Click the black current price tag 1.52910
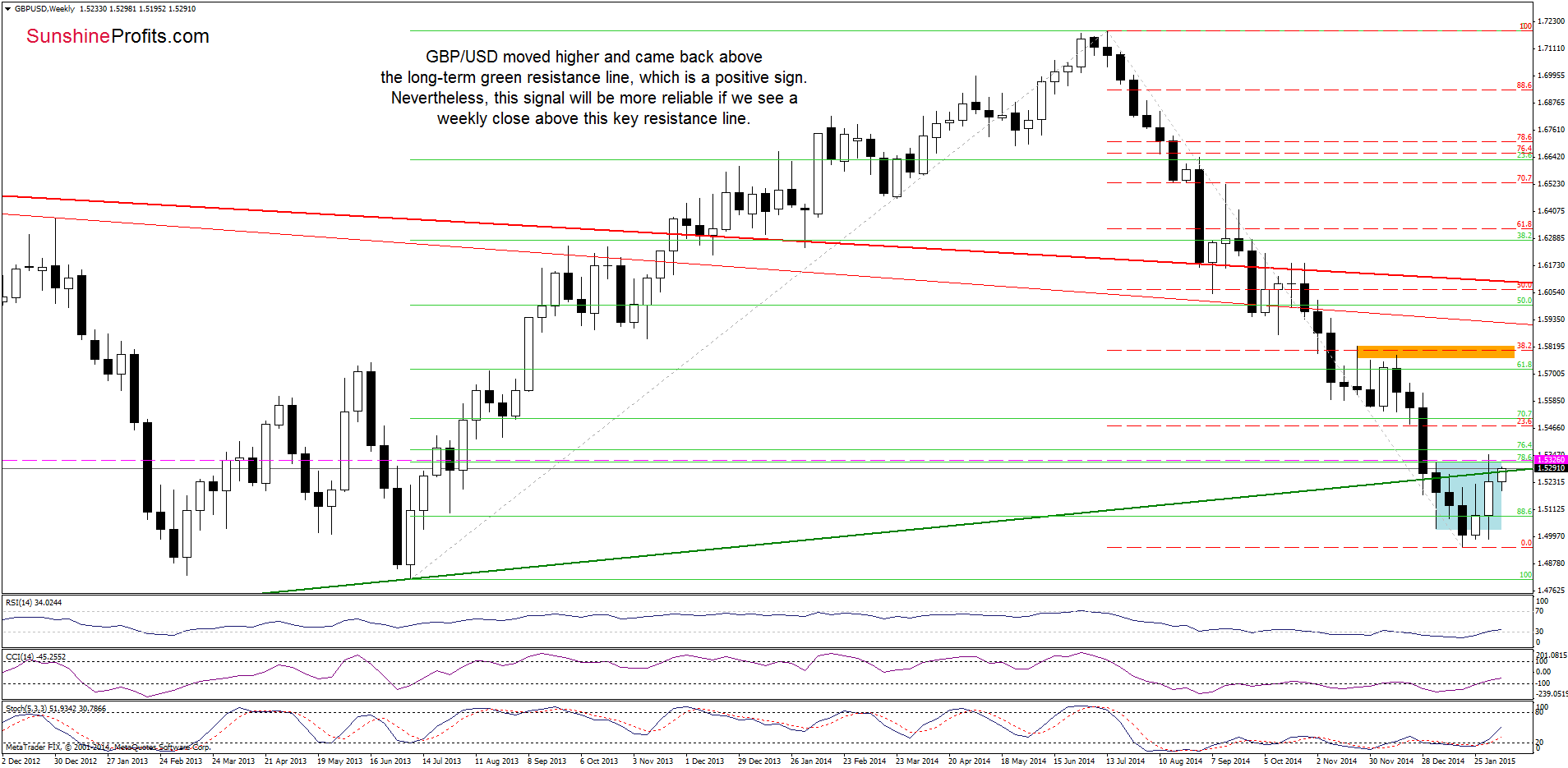Viewport: 1568px width, 768px height. 1551,467
